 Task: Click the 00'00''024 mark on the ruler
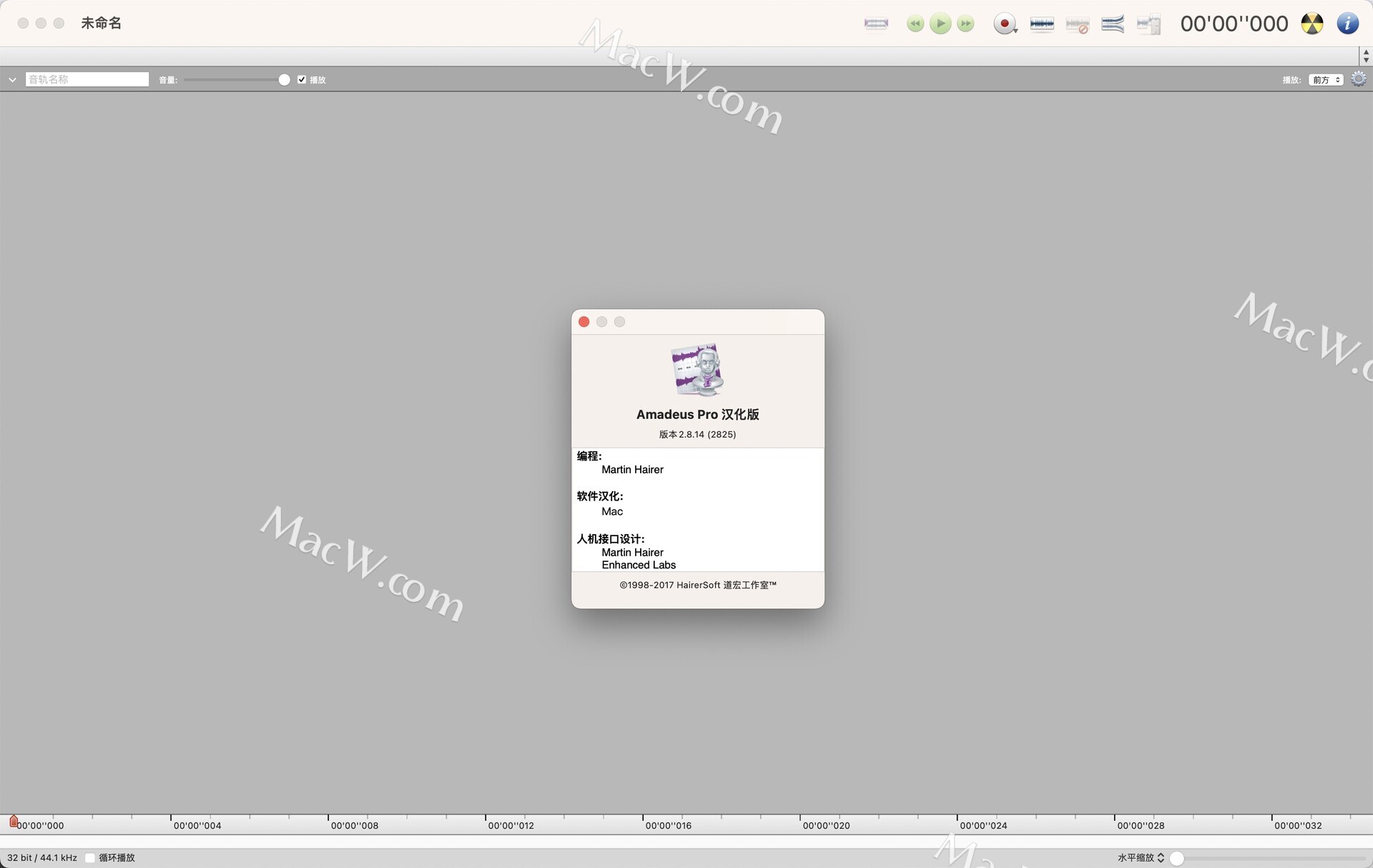click(x=983, y=825)
